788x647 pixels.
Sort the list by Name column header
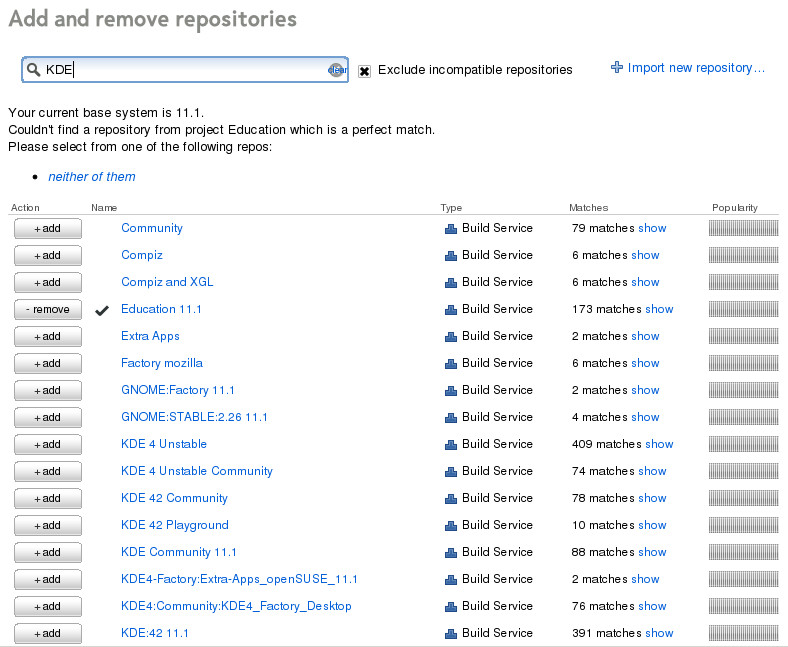coord(104,208)
